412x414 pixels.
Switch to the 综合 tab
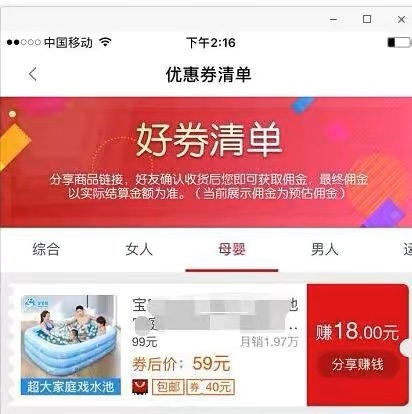tap(46, 249)
